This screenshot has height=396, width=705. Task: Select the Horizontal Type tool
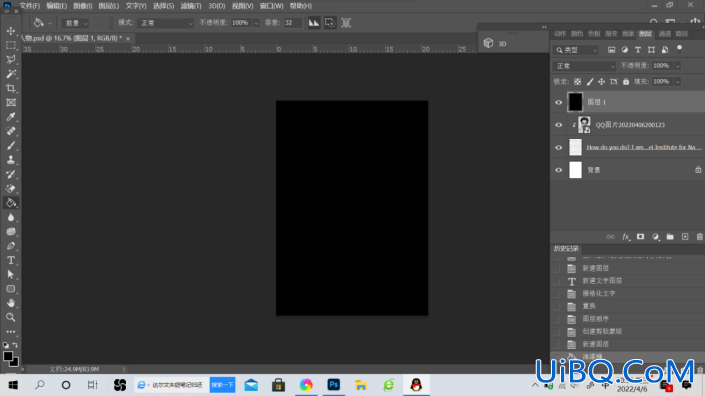pos(11,260)
